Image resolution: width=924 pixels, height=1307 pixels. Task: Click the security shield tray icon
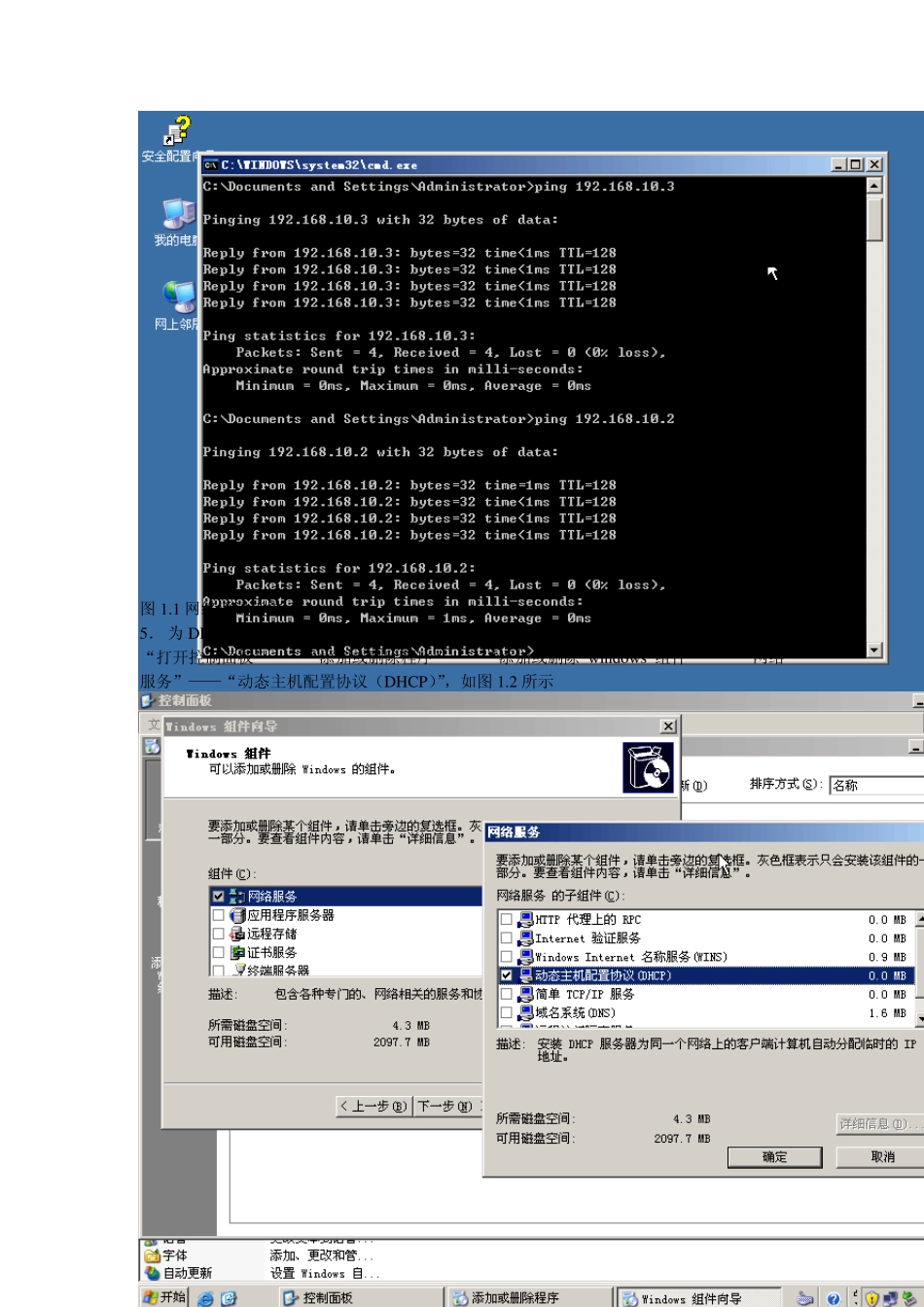871,1298
